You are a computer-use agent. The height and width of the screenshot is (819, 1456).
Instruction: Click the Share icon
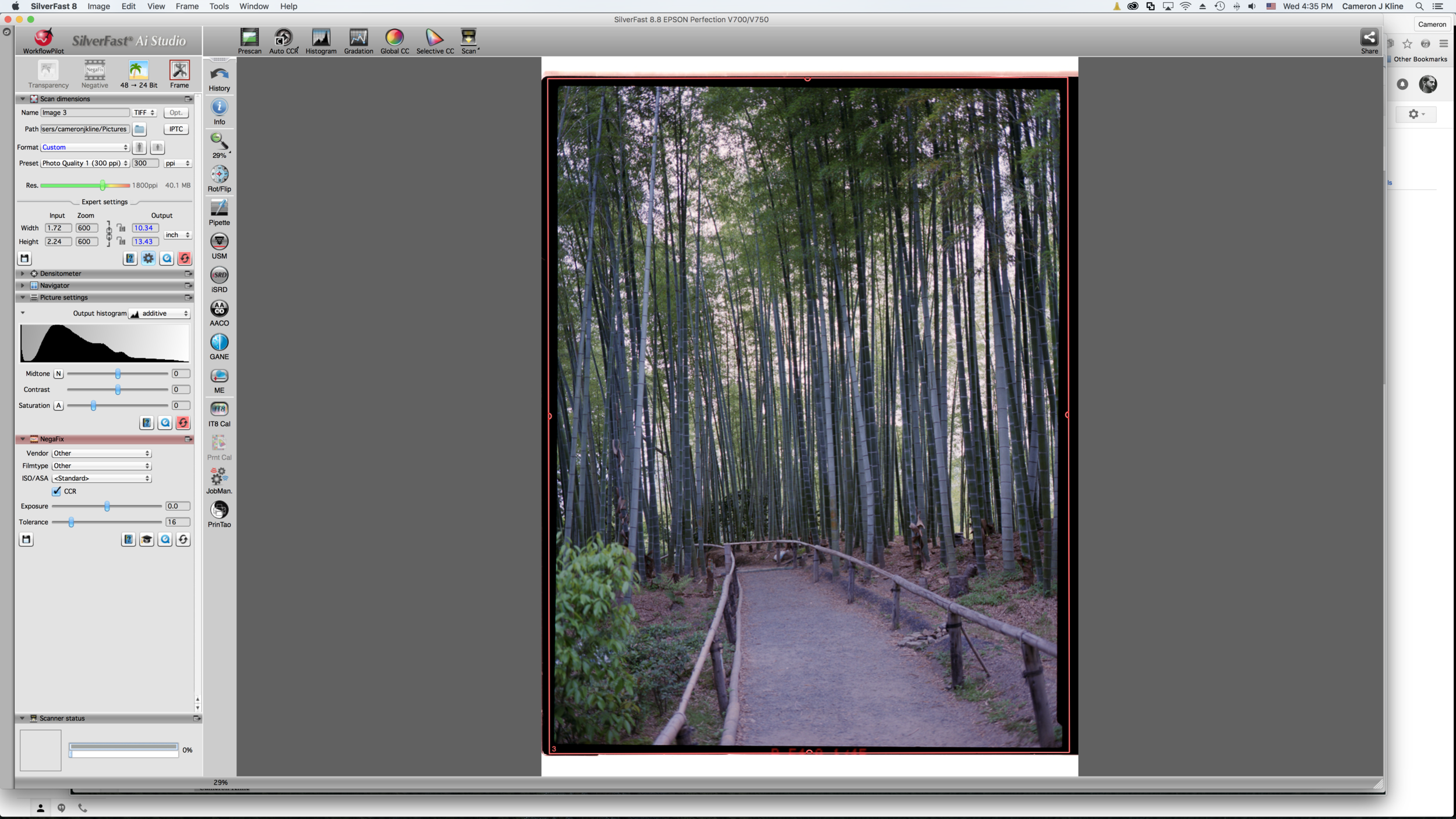(x=1369, y=41)
